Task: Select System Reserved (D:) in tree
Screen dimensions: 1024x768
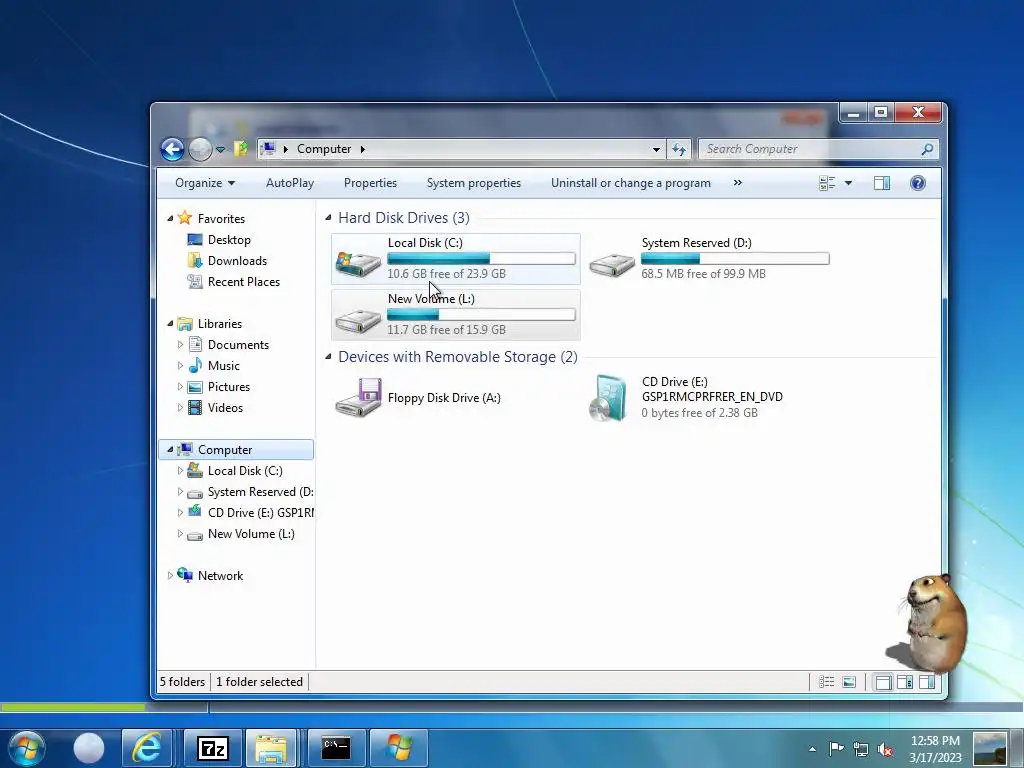Action: click(x=261, y=492)
